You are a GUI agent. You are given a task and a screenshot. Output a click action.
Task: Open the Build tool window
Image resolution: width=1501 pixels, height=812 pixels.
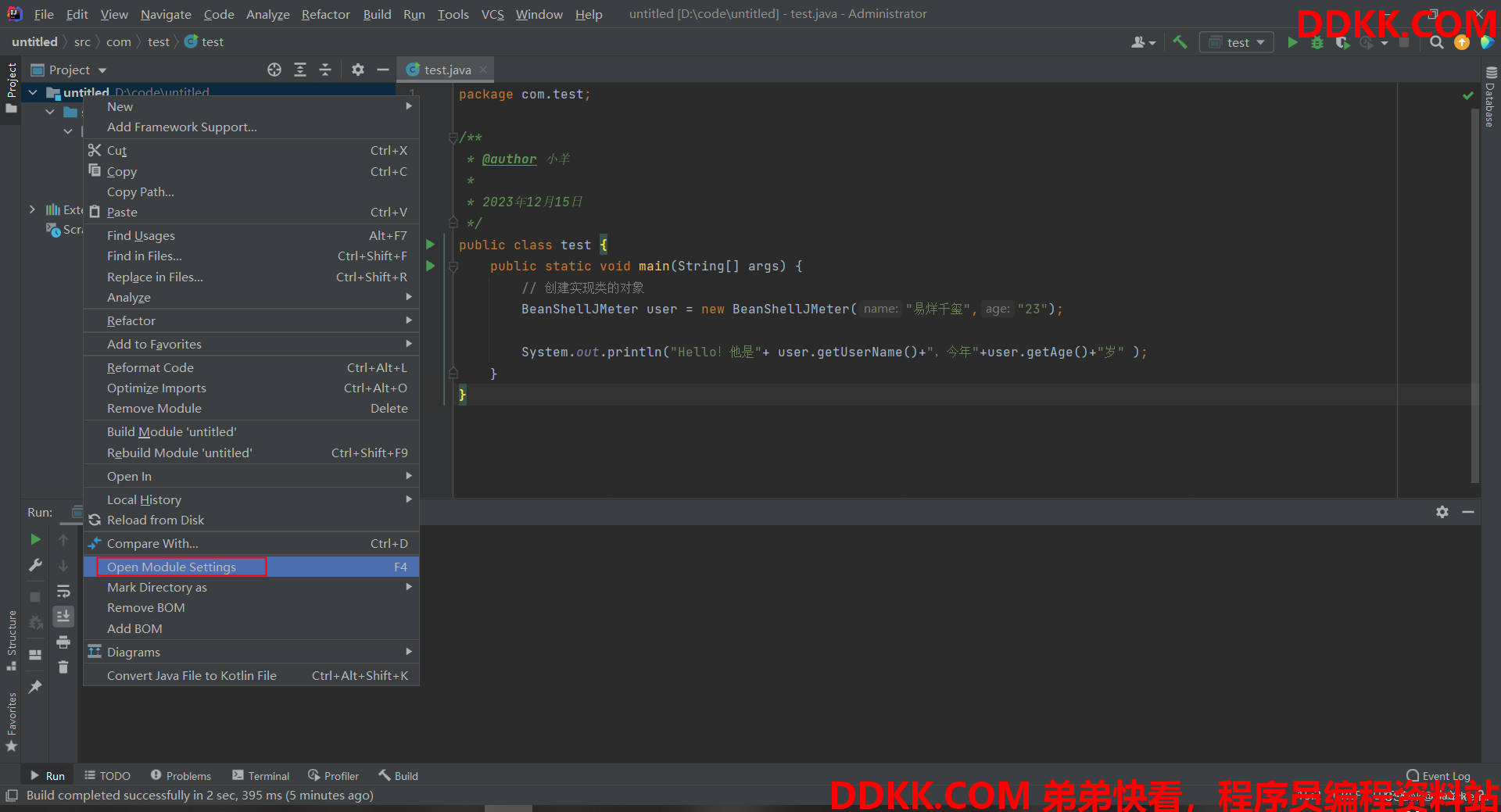[x=399, y=775]
